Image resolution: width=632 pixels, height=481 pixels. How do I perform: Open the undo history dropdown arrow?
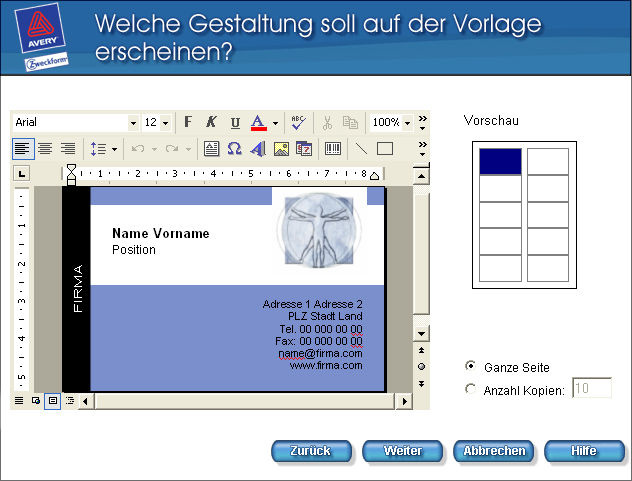154,149
